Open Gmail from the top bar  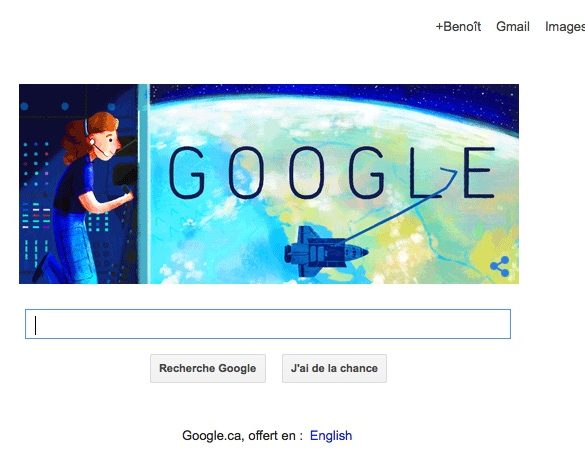pyautogui.click(x=513, y=26)
